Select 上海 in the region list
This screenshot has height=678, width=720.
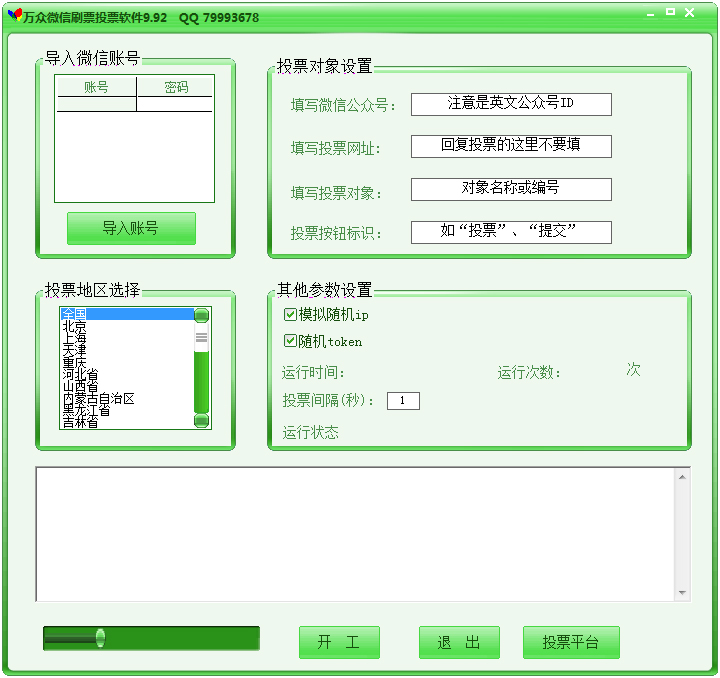click(x=127, y=338)
